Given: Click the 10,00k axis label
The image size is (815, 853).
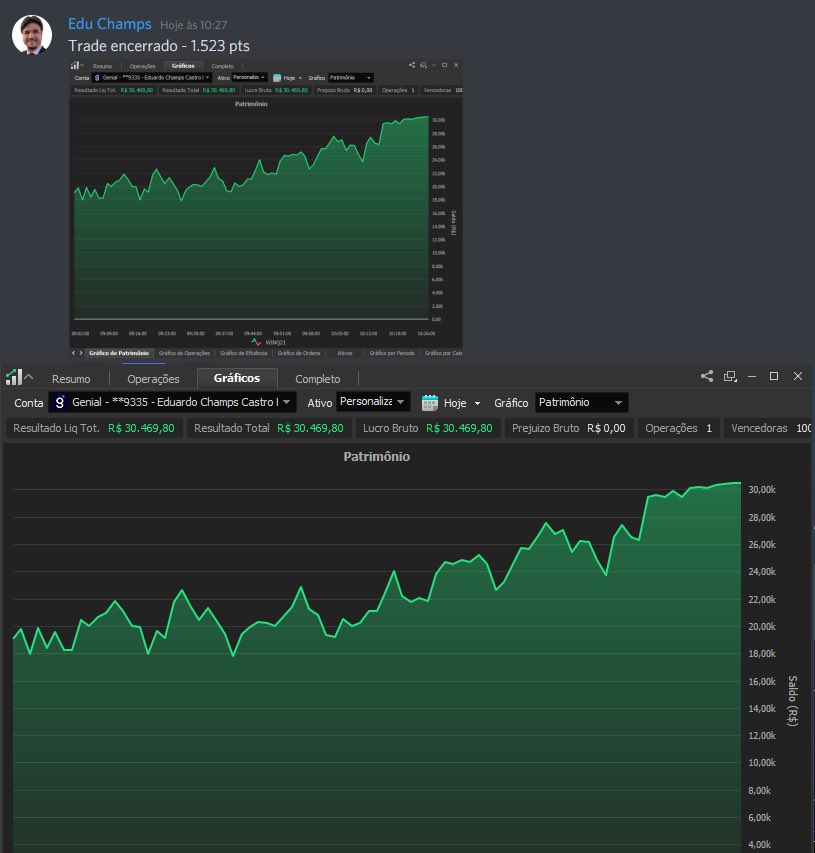Looking at the screenshot, I should coord(762,763).
